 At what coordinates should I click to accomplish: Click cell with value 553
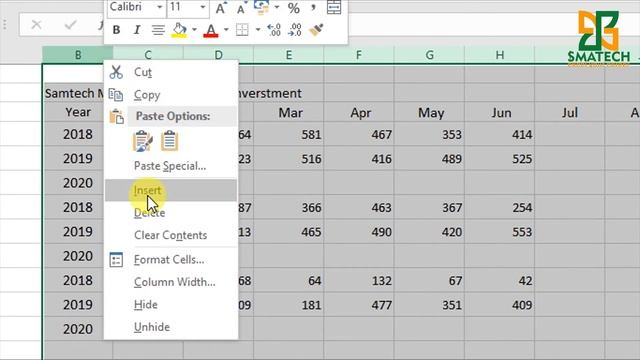point(500,232)
